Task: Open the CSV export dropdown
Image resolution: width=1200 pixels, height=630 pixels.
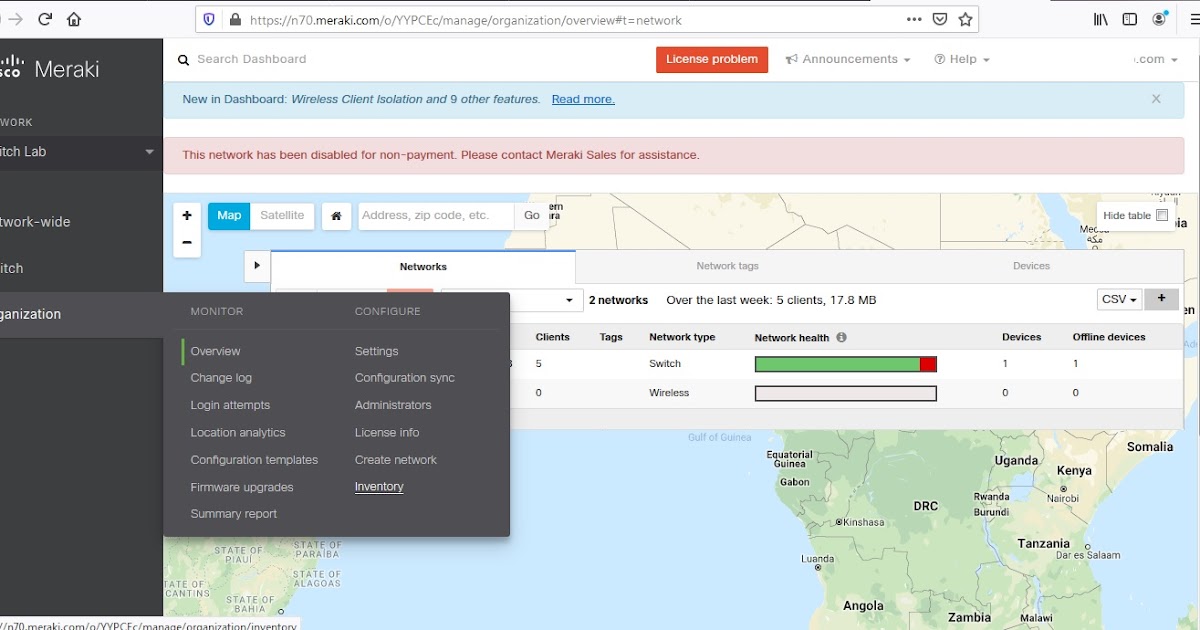Action: coord(1119,298)
